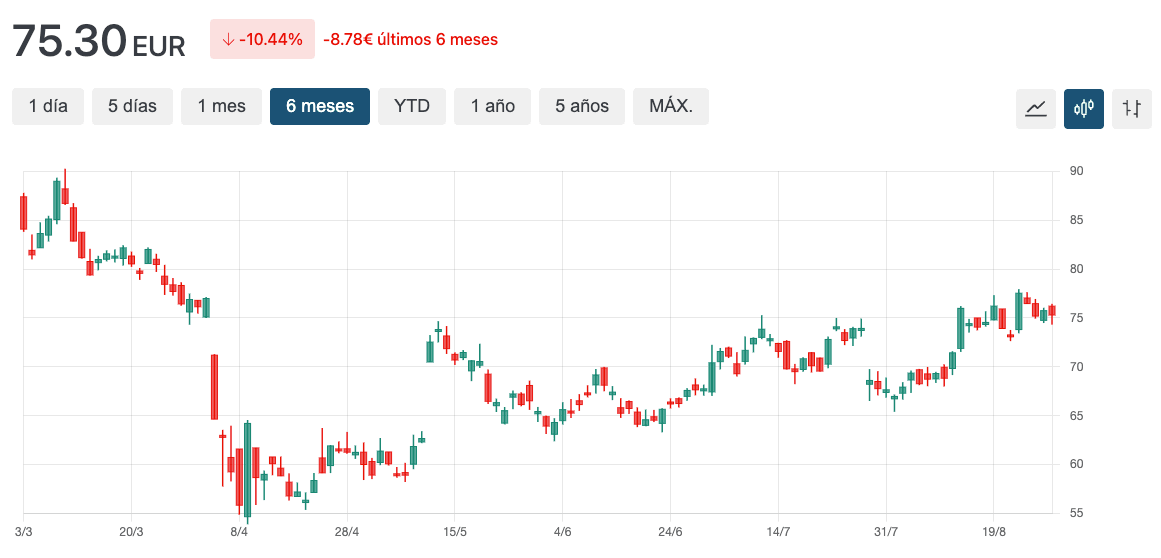1161x558 pixels.
Task: Switch to line chart view
Action: [1036, 108]
